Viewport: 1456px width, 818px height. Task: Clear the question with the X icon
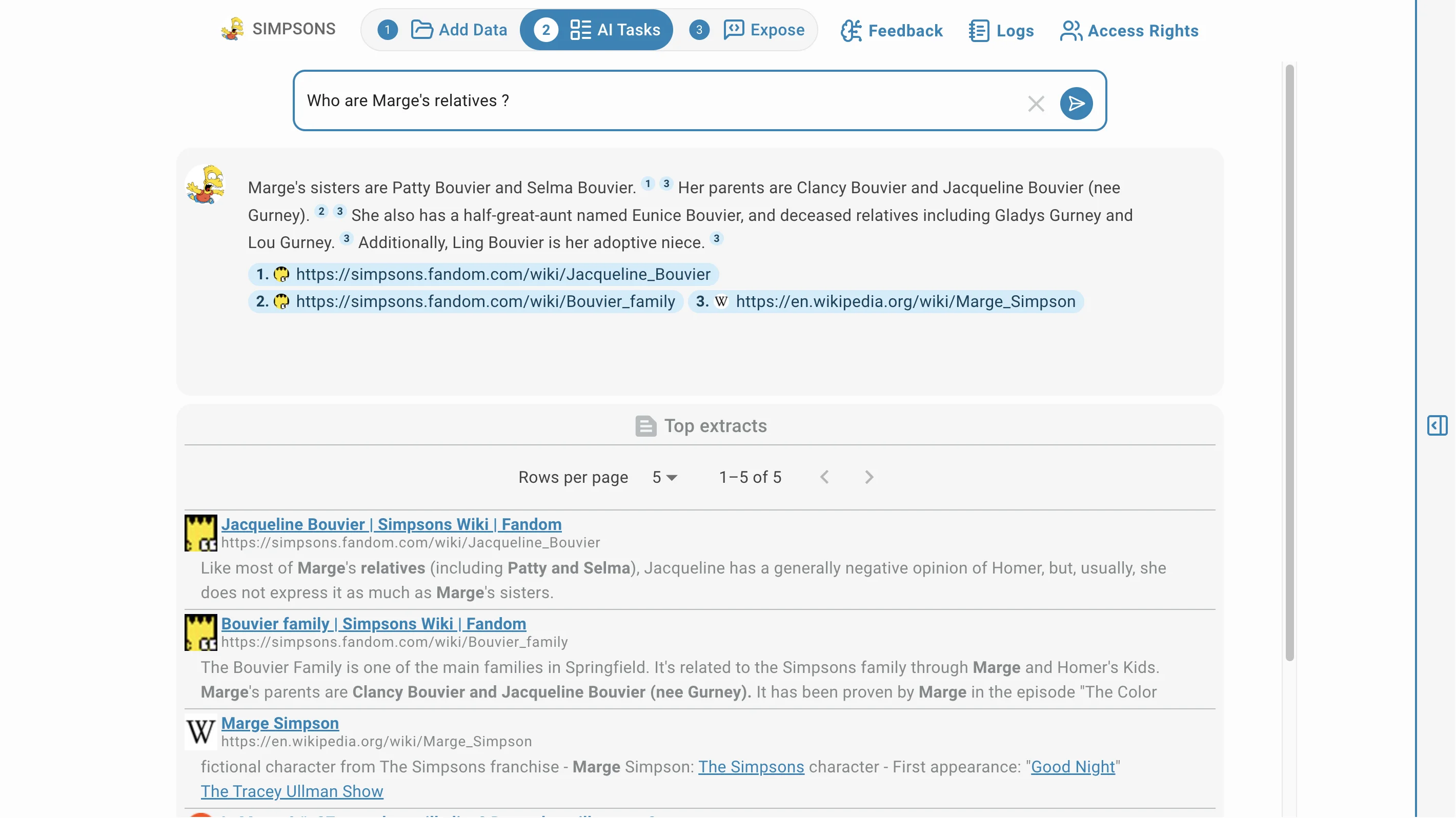[x=1036, y=104]
